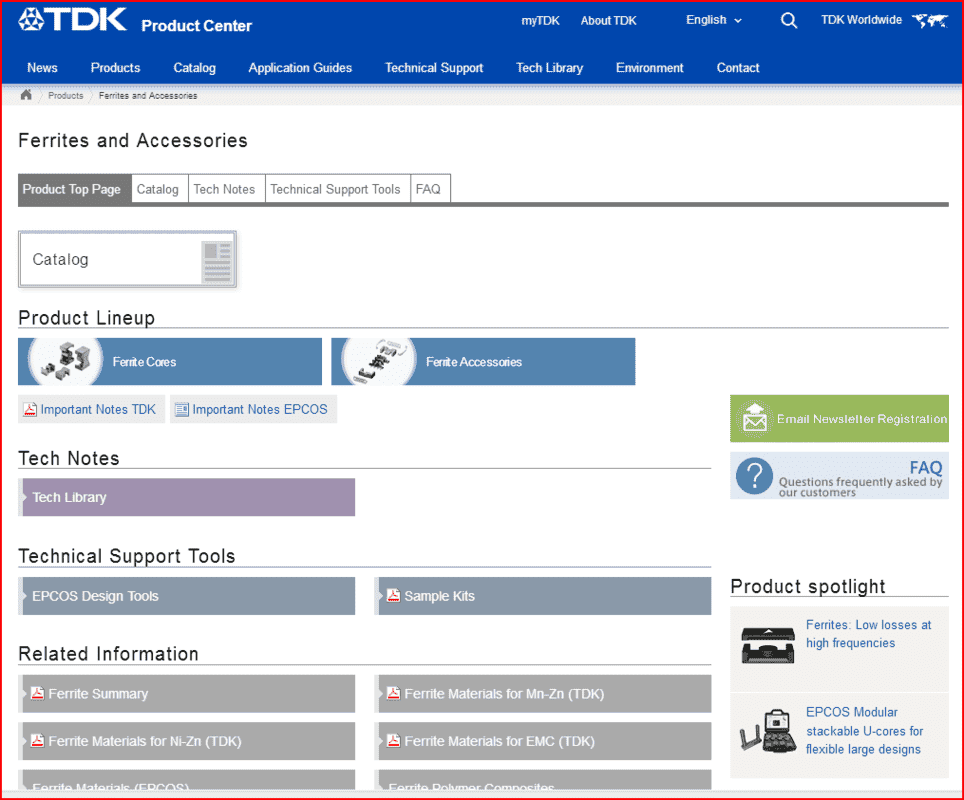This screenshot has height=800, width=964.
Task: Click the Email Newsletter envelope icon
Action: pyautogui.click(x=754, y=418)
